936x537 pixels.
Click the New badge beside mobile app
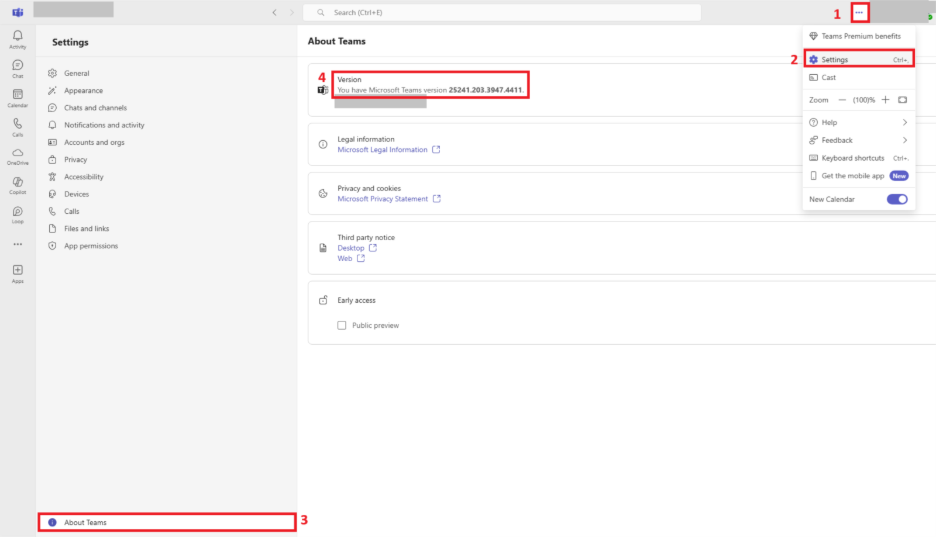(x=899, y=176)
